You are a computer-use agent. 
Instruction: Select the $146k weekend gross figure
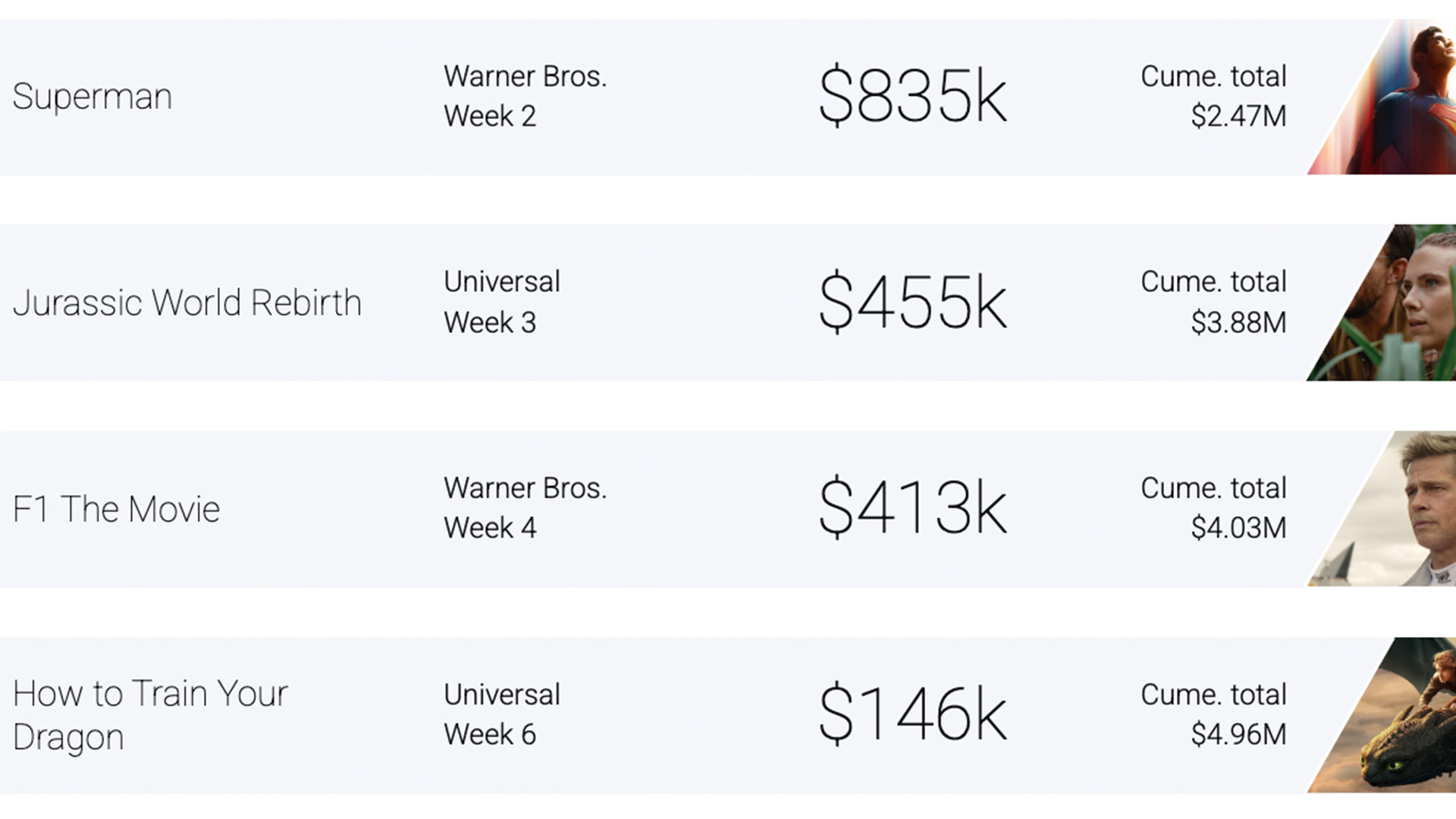913,714
